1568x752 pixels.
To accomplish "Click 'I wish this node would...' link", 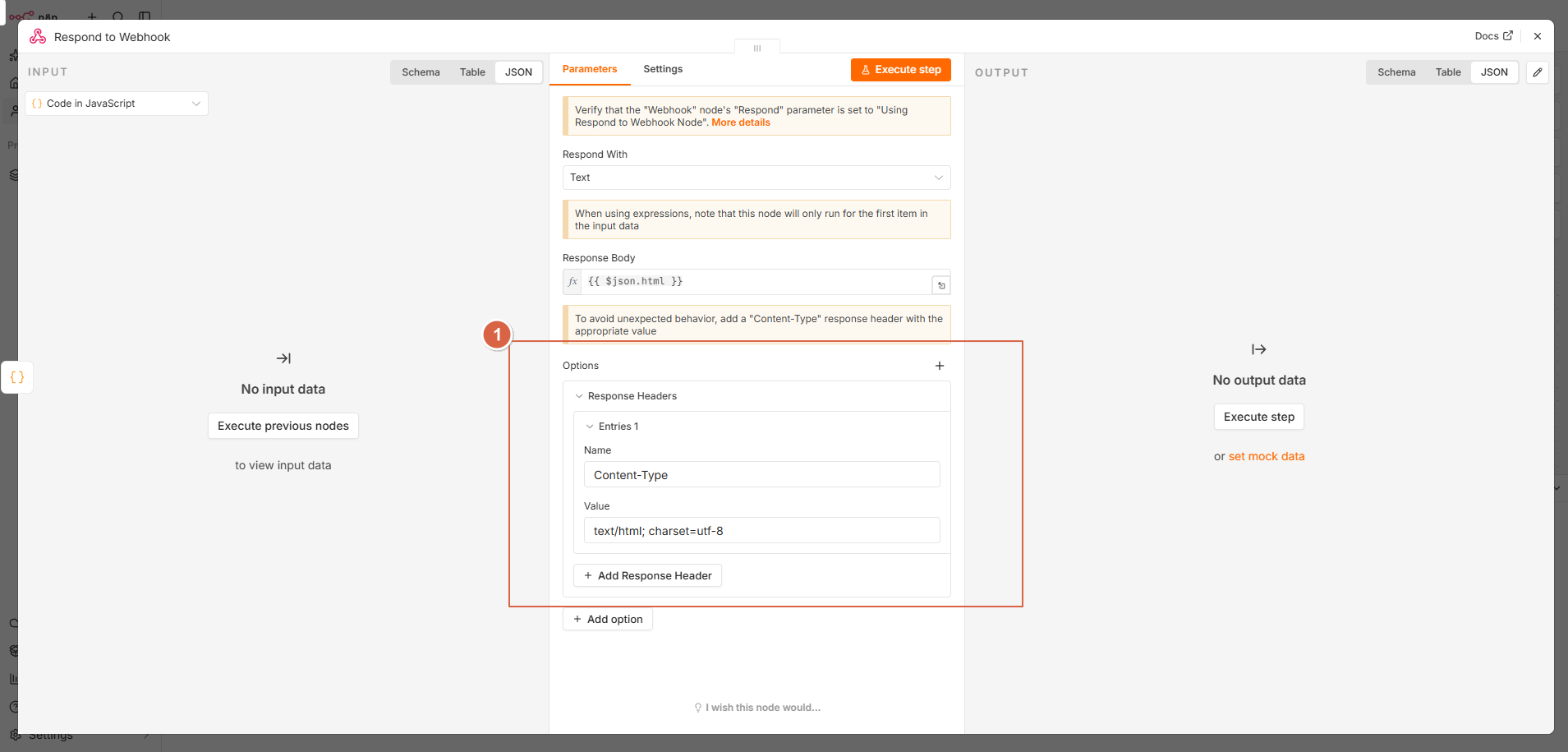I will point(757,708).
